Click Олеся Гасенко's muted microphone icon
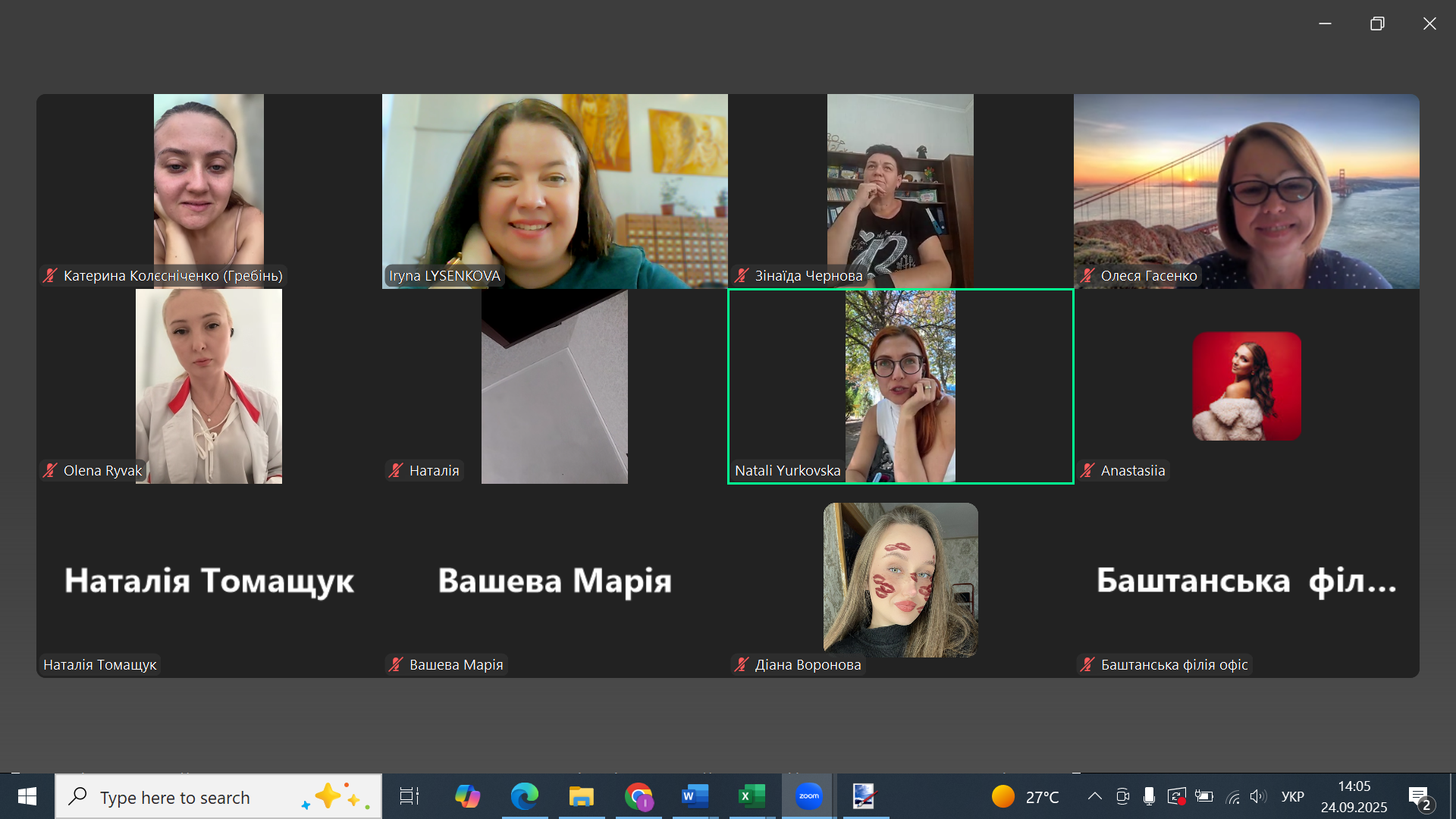1456x819 pixels. (x=1087, y=276)
